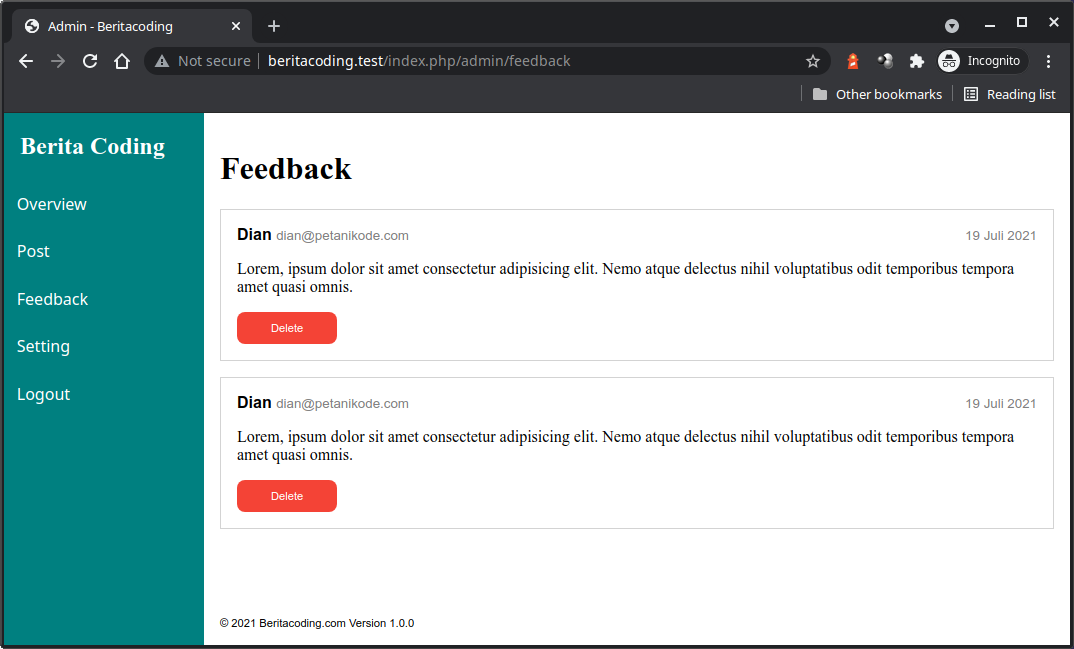Screen dimensions: 1074x649
Task: Delete the first feedback from Dian
Action: [287, 327]
